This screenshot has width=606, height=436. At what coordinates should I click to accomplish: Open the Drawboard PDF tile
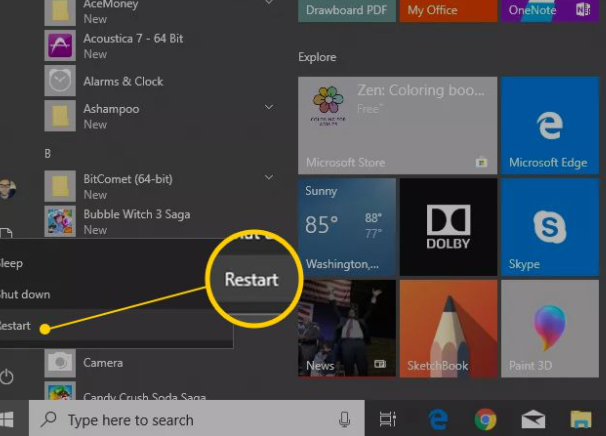click(x=347, y=11)
